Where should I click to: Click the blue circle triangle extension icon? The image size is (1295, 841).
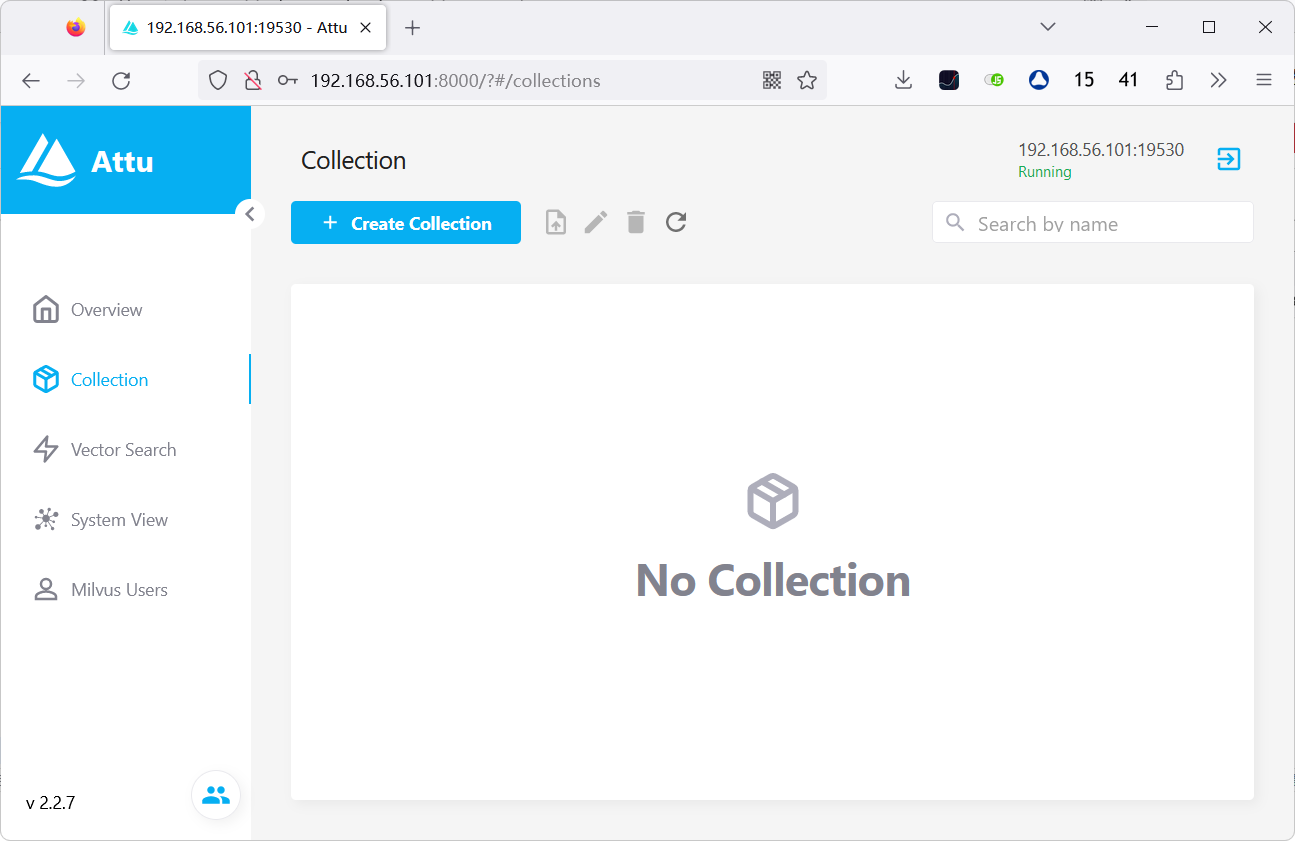tap(1039, 81)
